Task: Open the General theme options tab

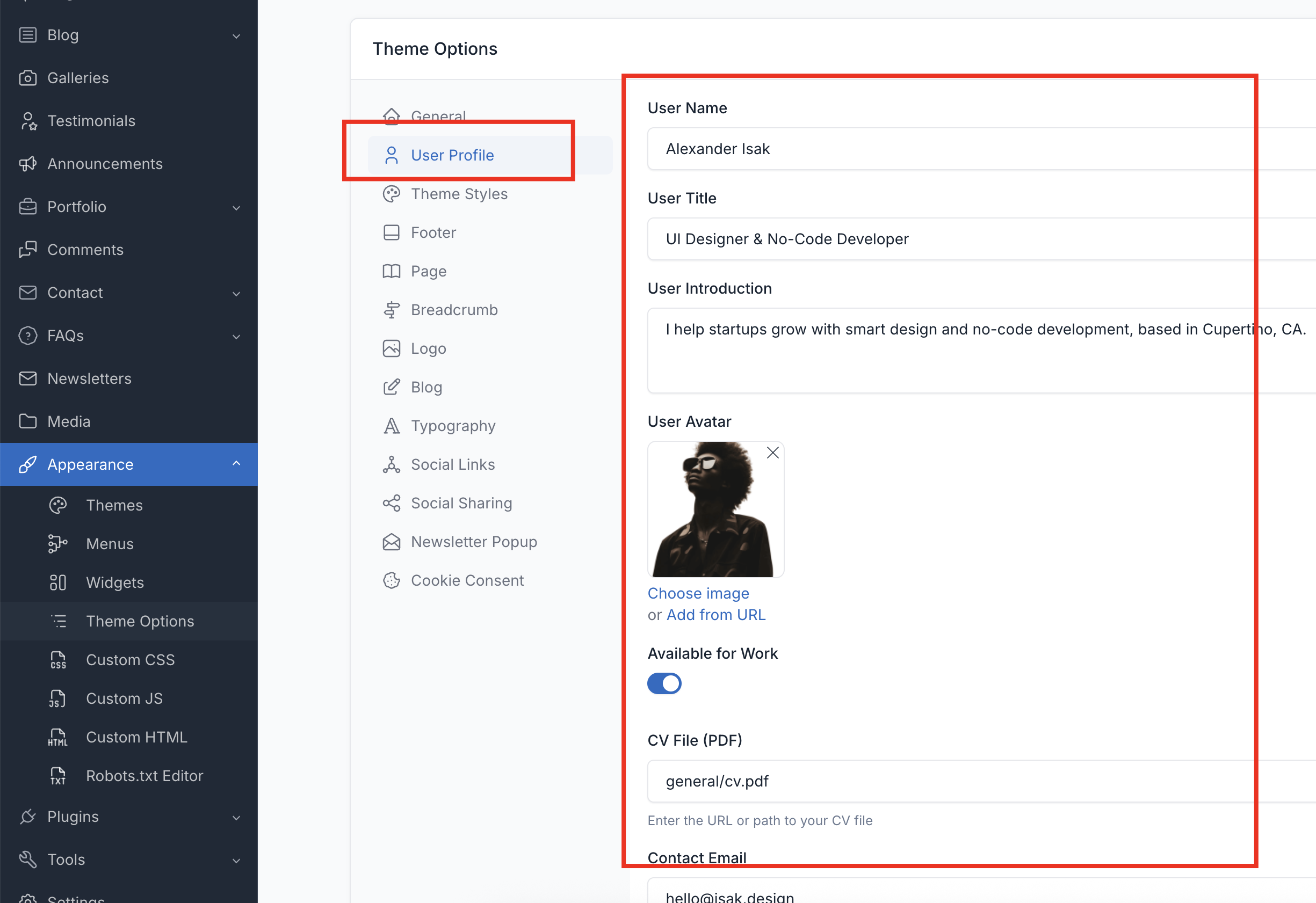Action: tap(439, 115)
